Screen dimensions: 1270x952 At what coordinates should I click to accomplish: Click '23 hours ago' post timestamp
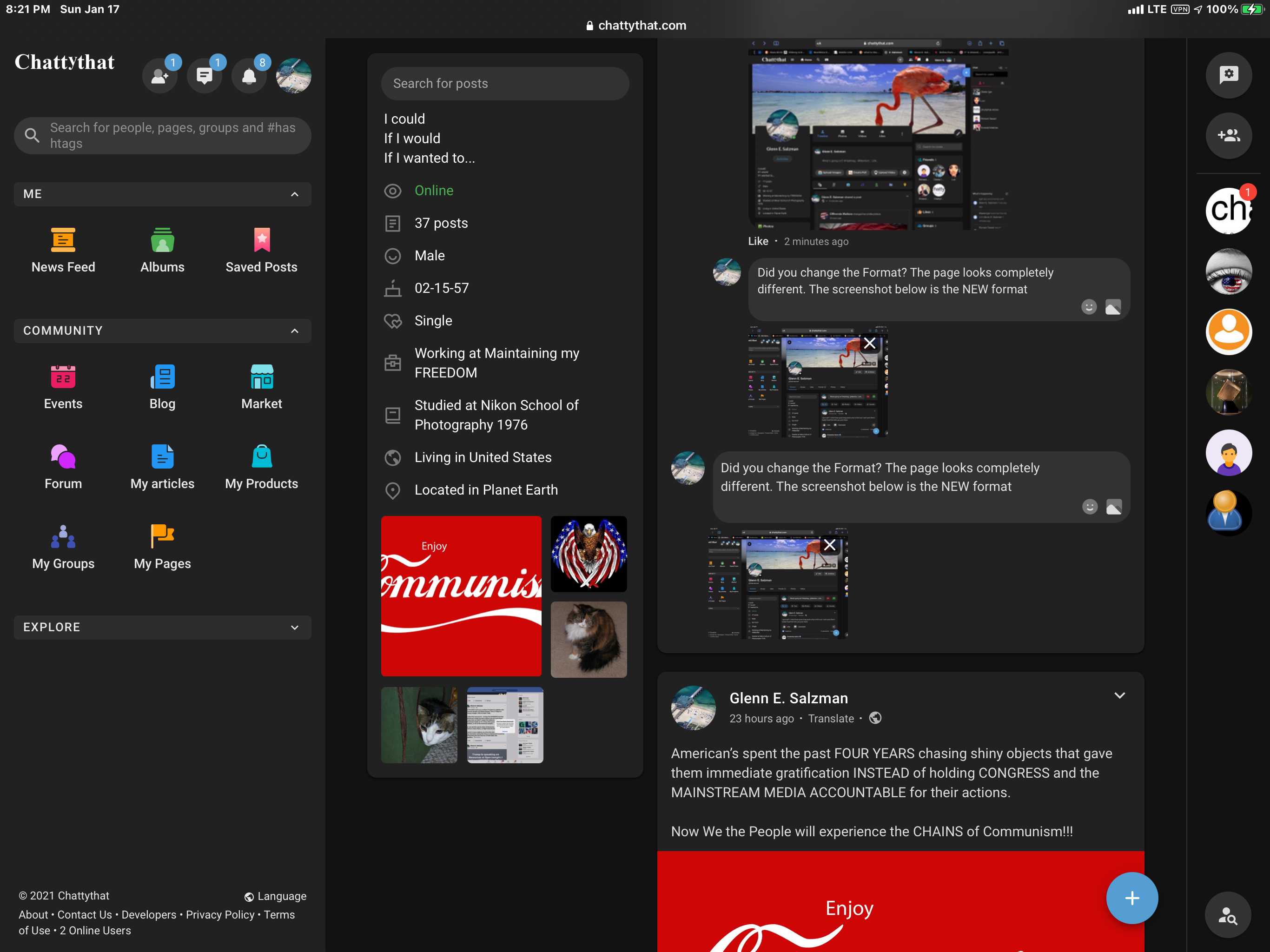761,718
